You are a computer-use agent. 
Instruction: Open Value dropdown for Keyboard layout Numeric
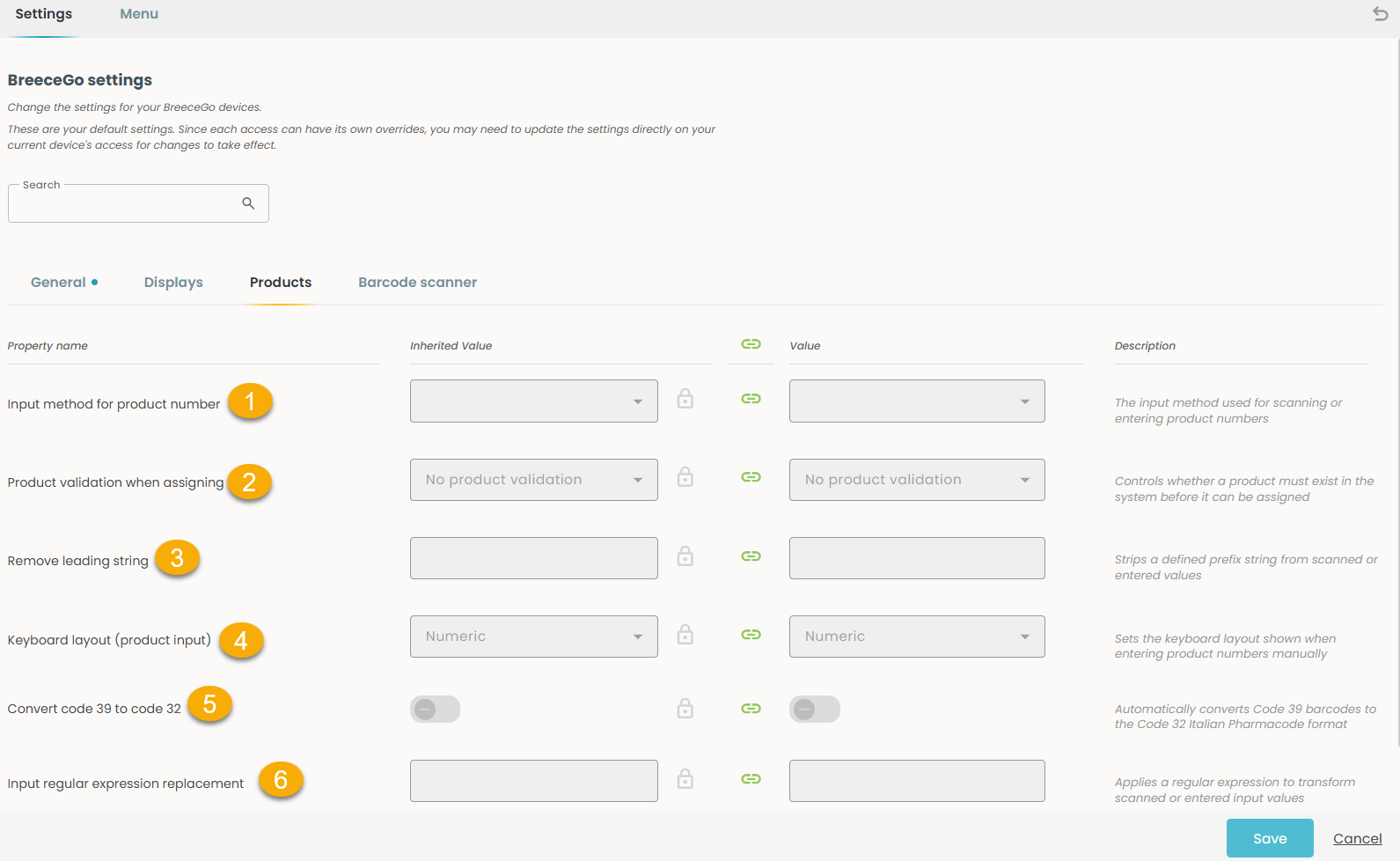click(x=917, y=637)
